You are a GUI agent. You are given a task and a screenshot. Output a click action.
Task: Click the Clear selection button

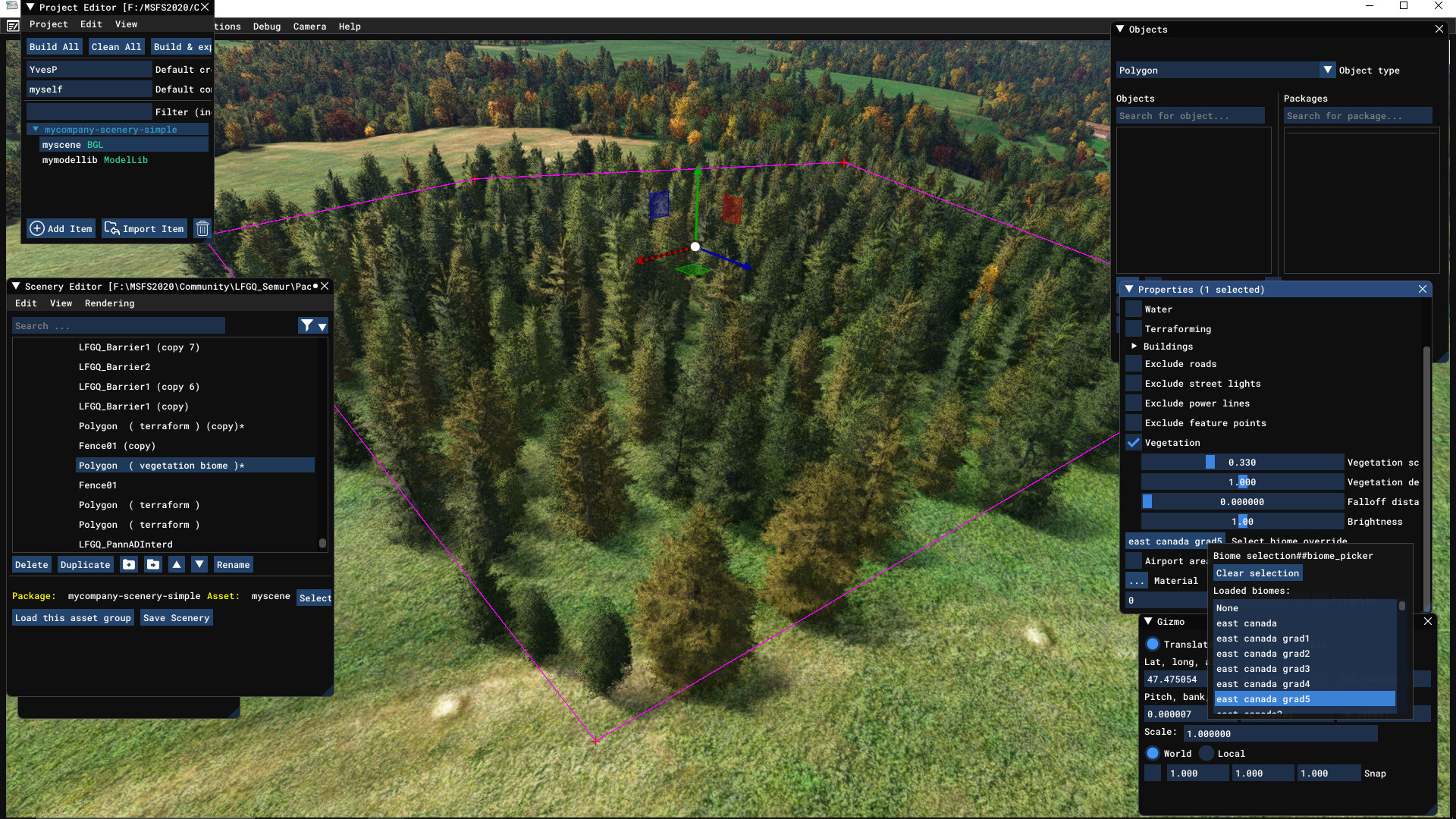1257,573
